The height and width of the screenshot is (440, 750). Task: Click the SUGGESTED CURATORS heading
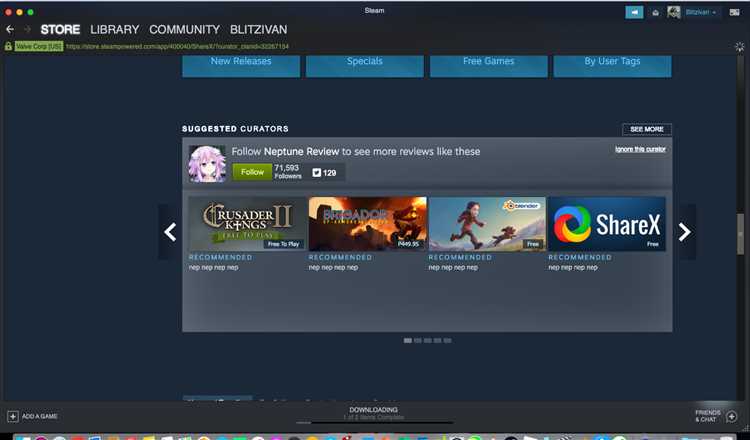[235, 129]
